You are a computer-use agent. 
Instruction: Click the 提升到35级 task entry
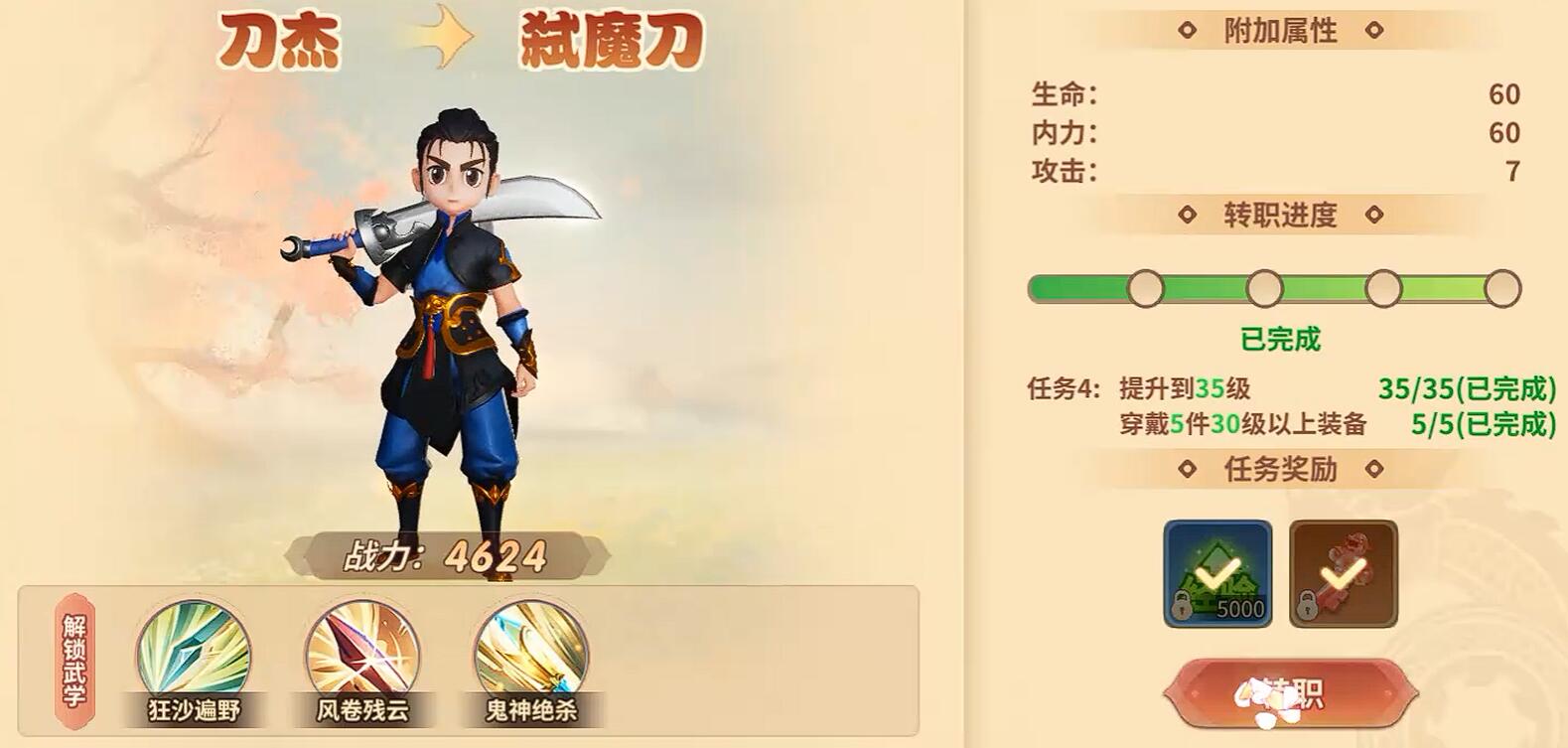1185,388
